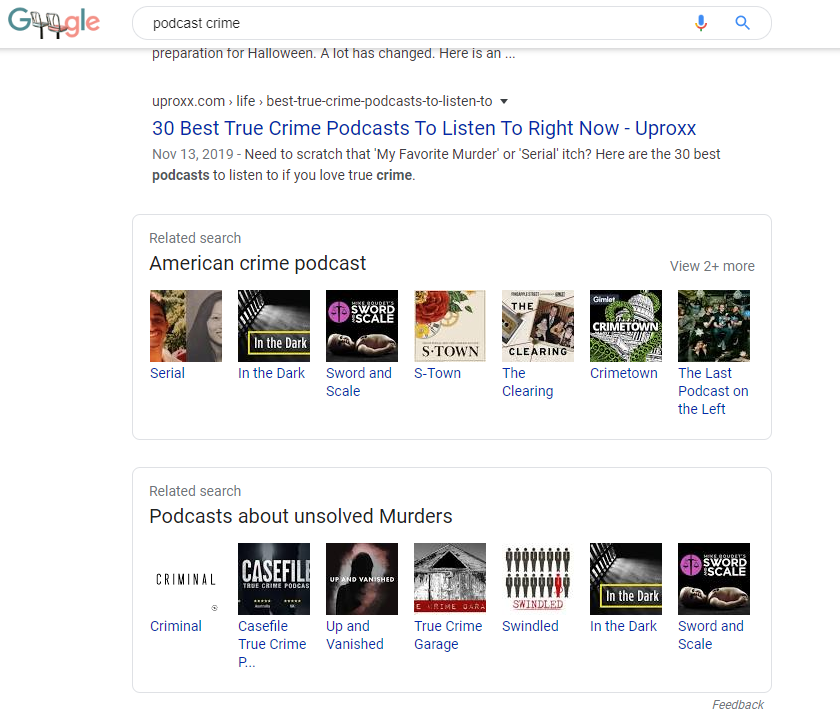Image resolution: width=840 pixels, height=722 pixels.
Task: Click the Criminal podcast logo thumbnail
Action: pyautogui.click(x=185, y=579)
